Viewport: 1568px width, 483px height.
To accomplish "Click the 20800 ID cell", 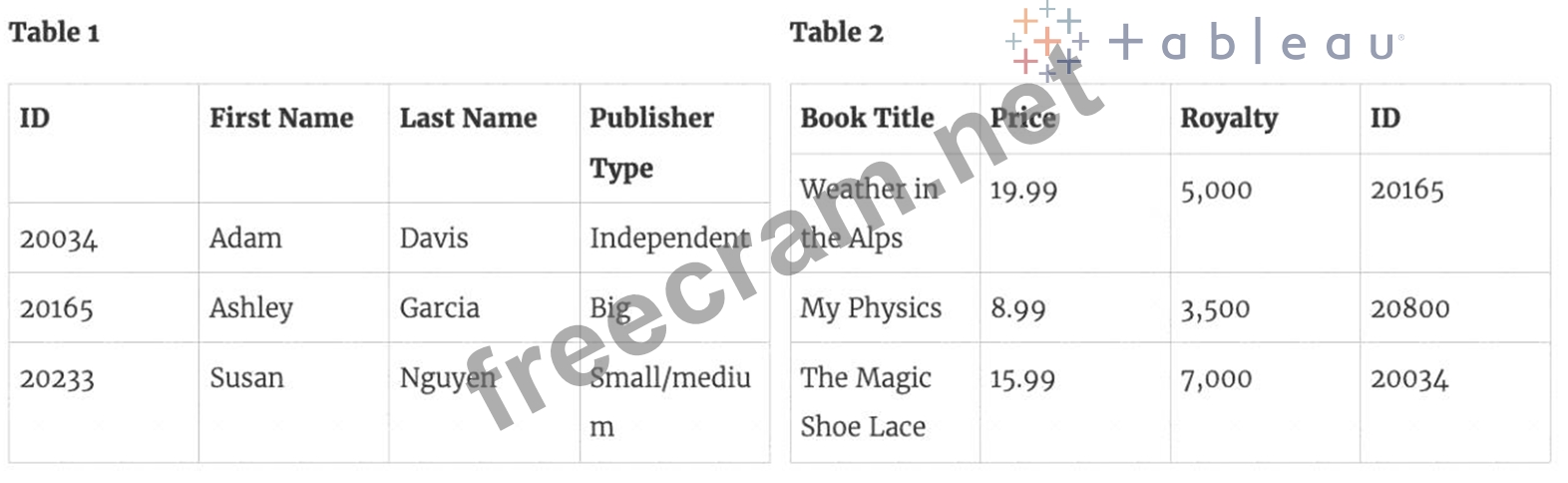I will pos(1409,308).
